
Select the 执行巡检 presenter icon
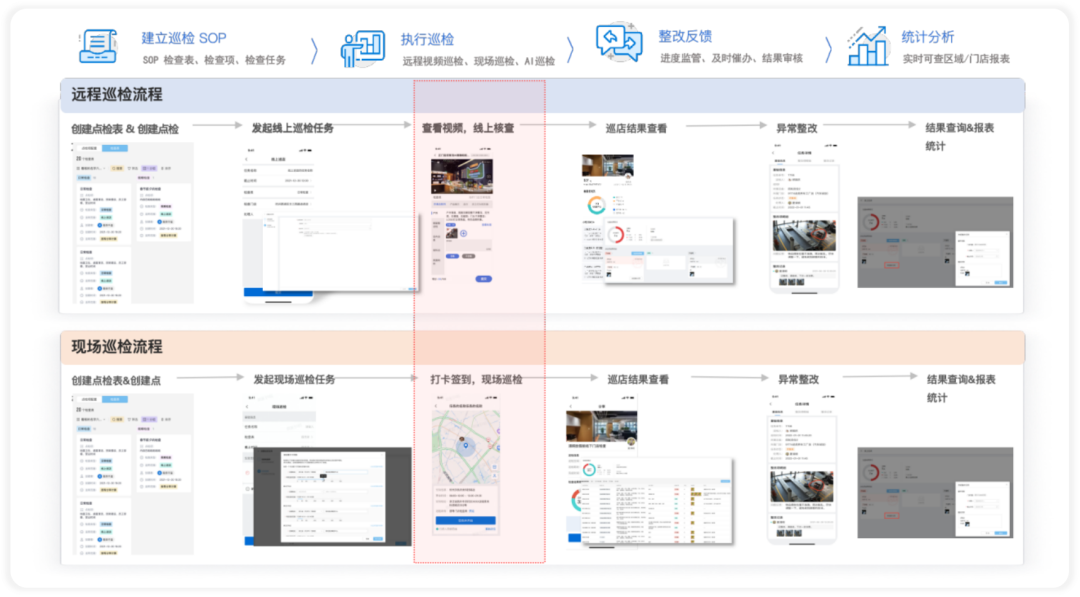(x=362, y=49)
